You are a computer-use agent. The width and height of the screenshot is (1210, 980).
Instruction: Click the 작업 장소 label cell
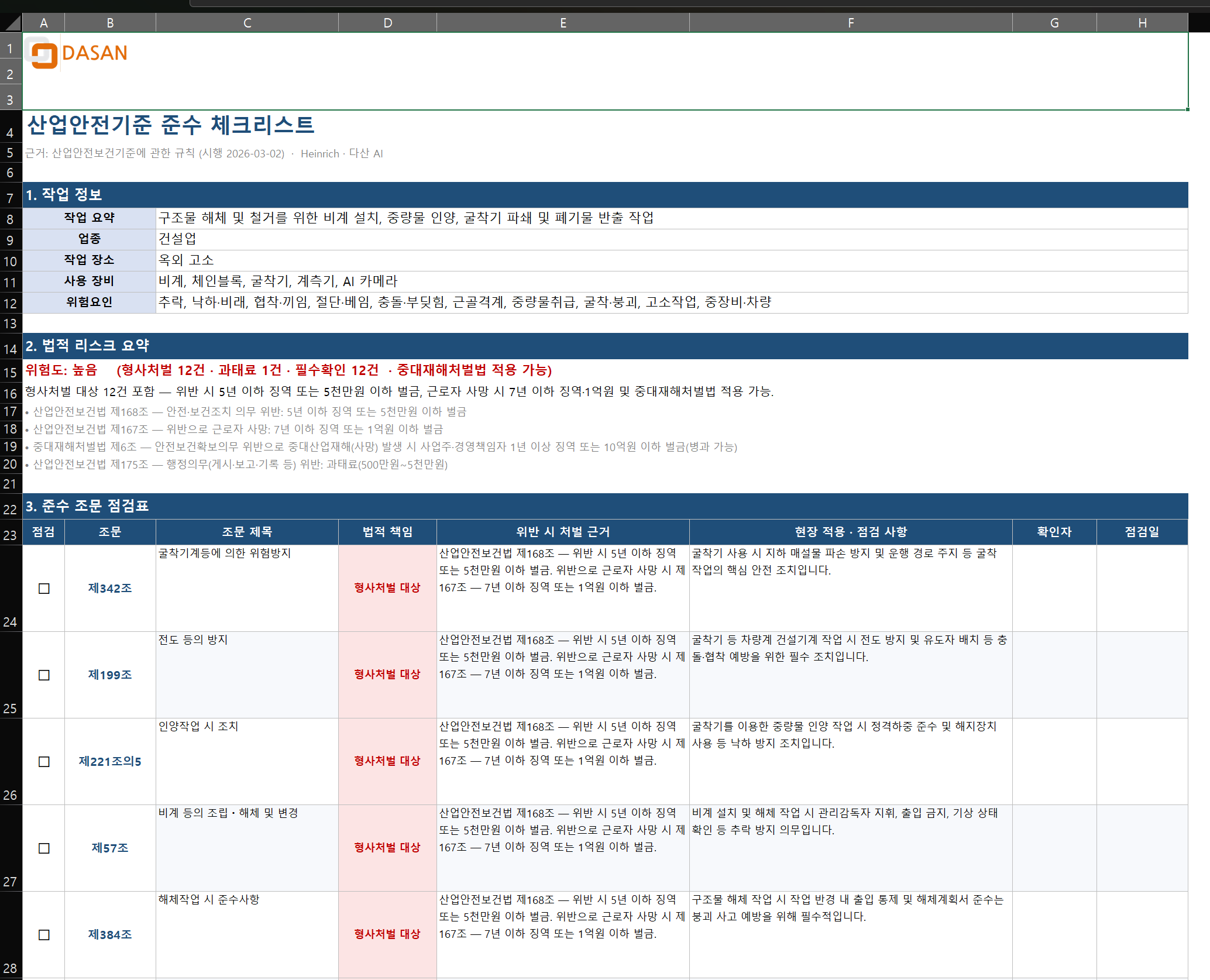[x=90, y=260]
